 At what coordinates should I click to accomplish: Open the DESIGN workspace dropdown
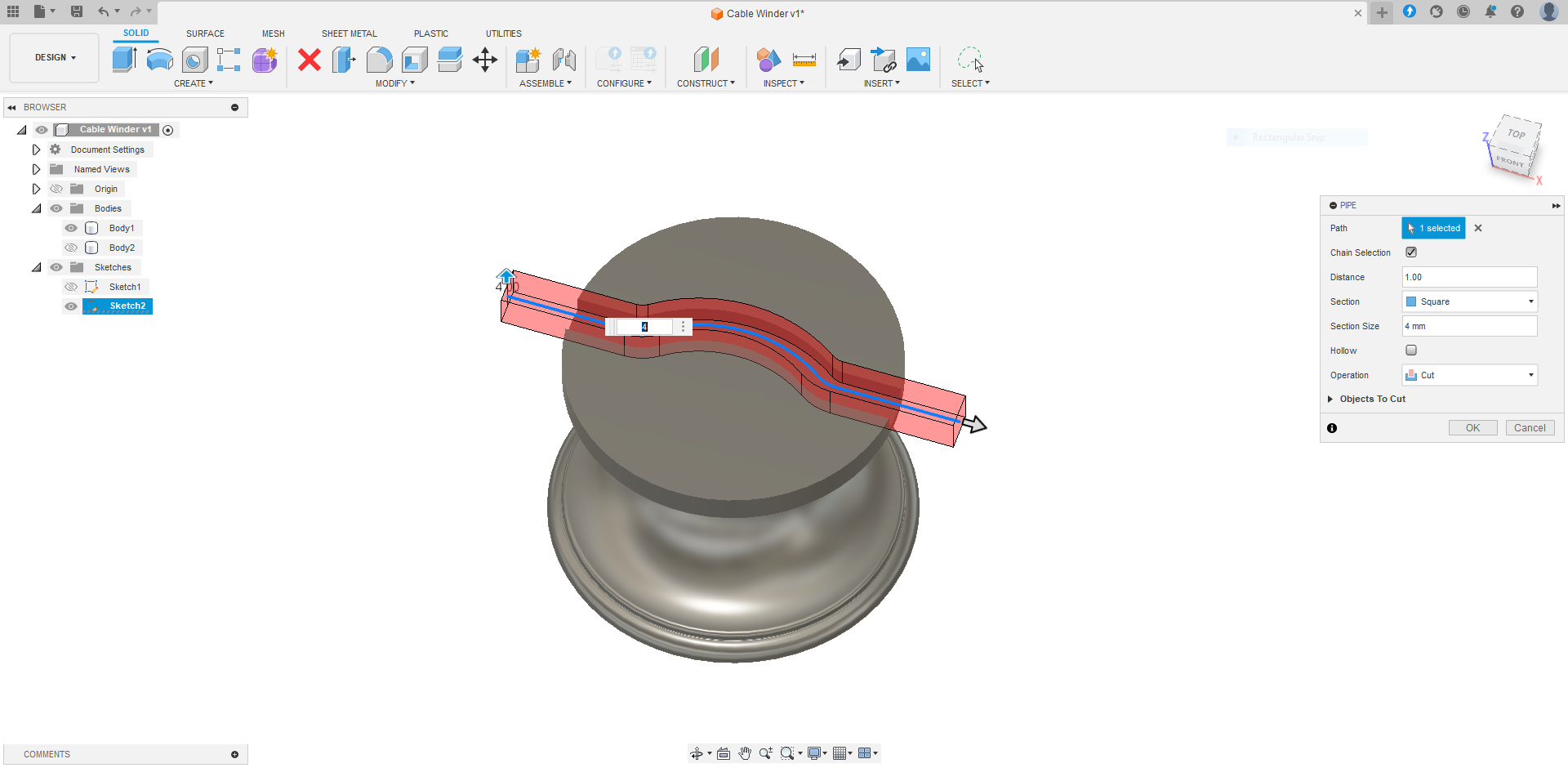[55, 58]
